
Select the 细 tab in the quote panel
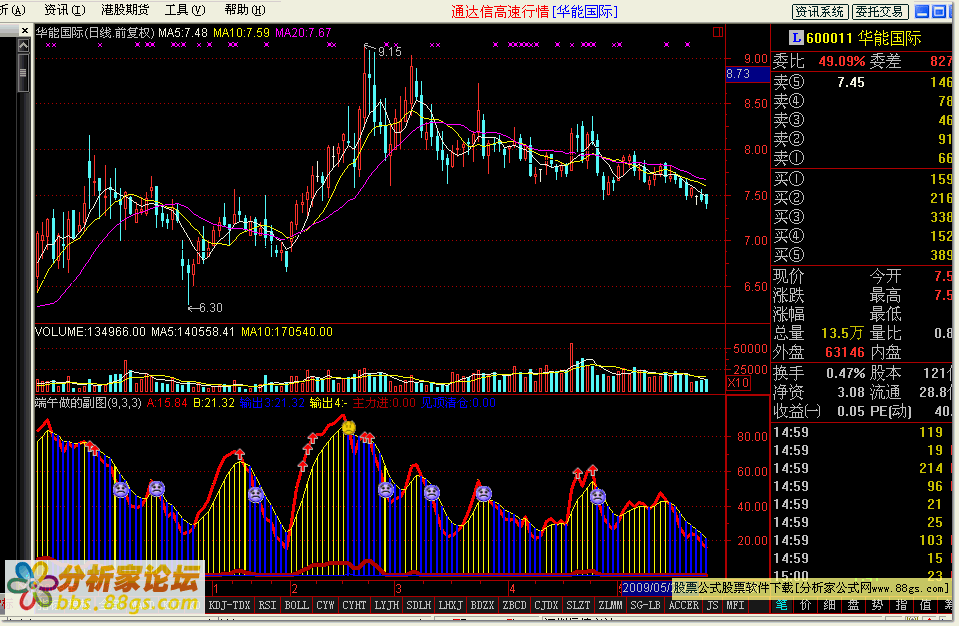click(x=829, y=605)
